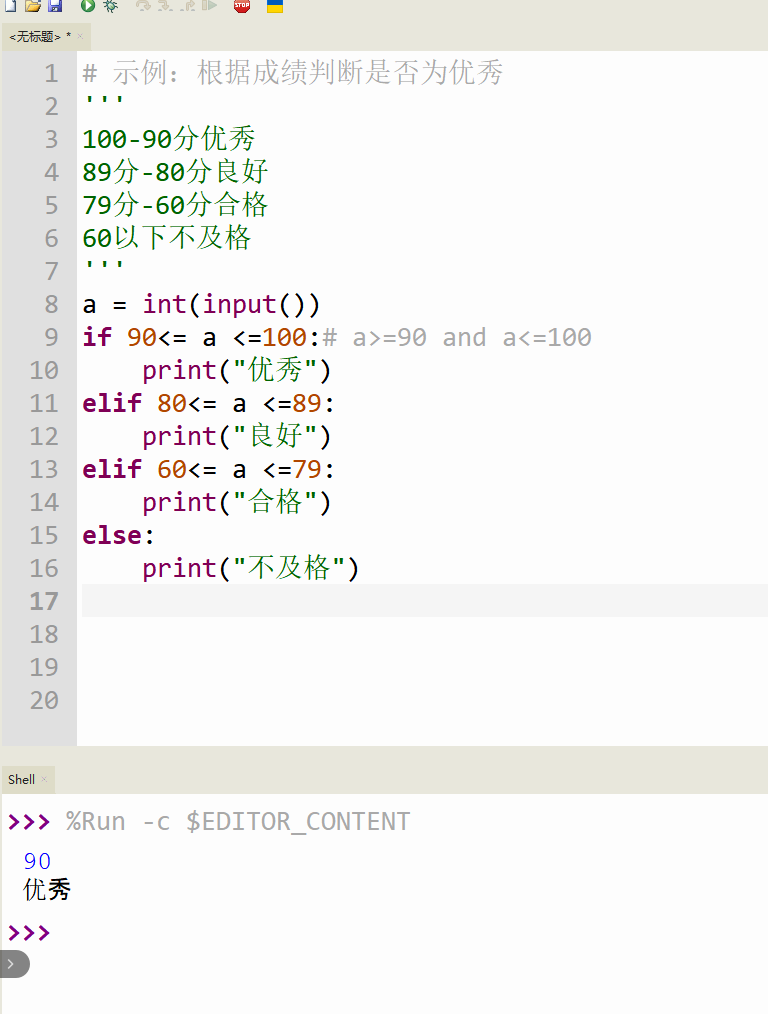Click the else: statement line

[x=118, y=535]
